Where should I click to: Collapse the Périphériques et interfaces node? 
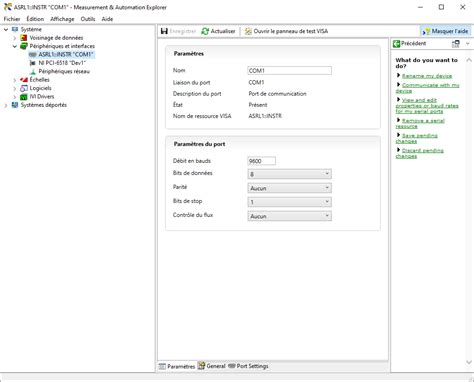click(x=15, y=46)
